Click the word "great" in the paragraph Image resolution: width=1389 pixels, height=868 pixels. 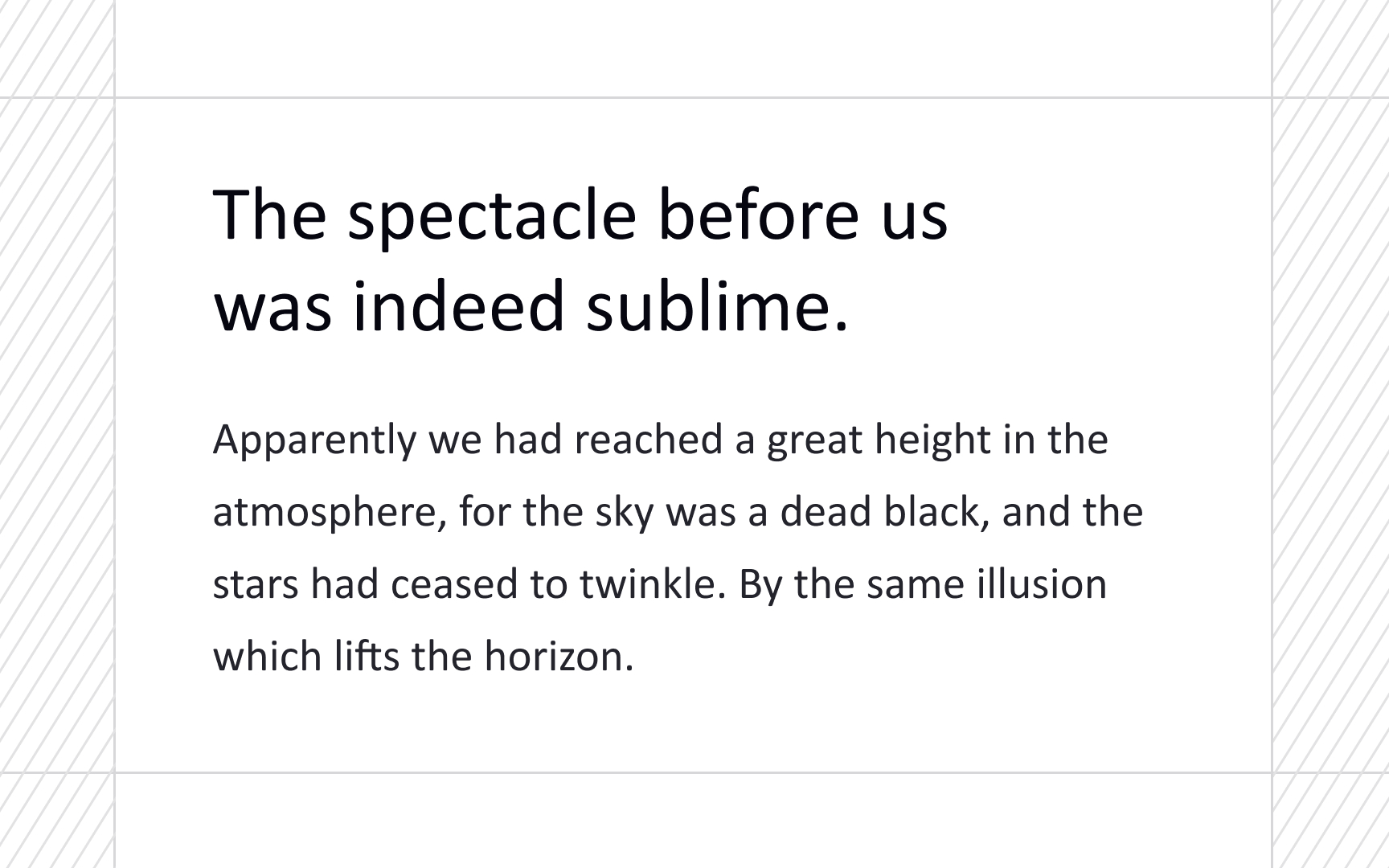813,440
